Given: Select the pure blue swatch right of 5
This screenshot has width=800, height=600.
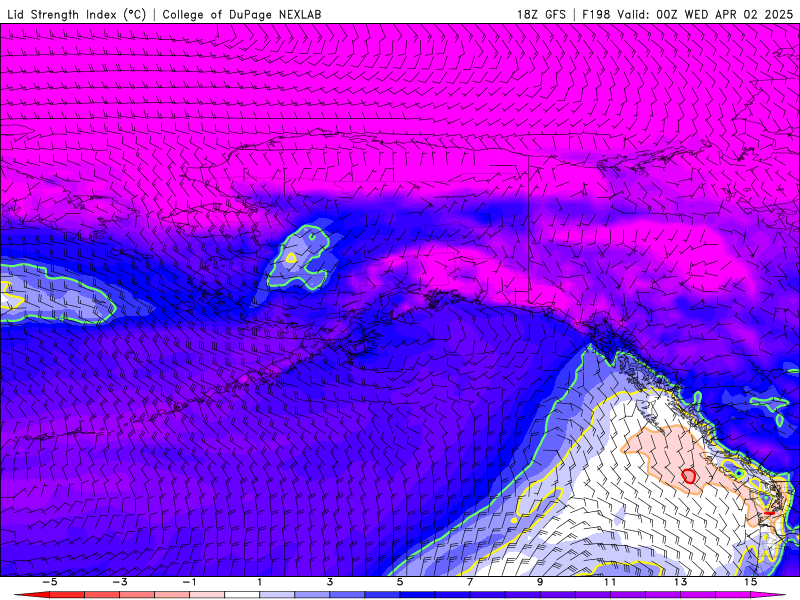Looking at the screenshot, I should point(417,595).
